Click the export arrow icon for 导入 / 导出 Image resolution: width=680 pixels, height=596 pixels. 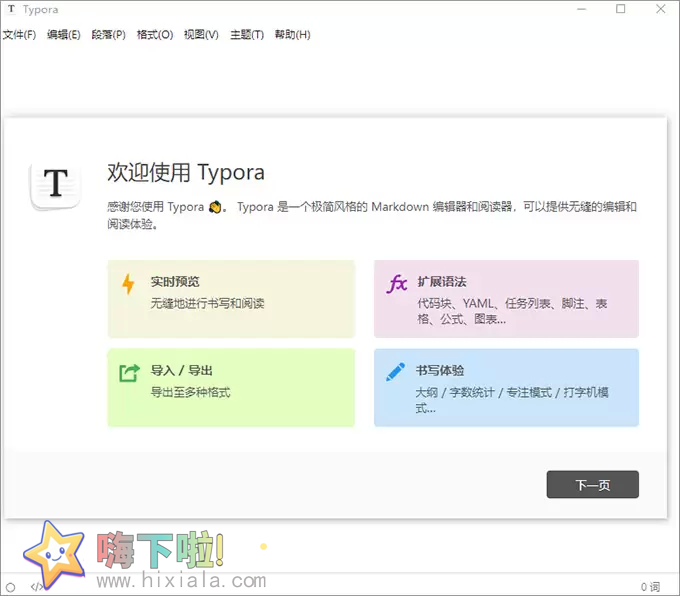click(129, 373)
